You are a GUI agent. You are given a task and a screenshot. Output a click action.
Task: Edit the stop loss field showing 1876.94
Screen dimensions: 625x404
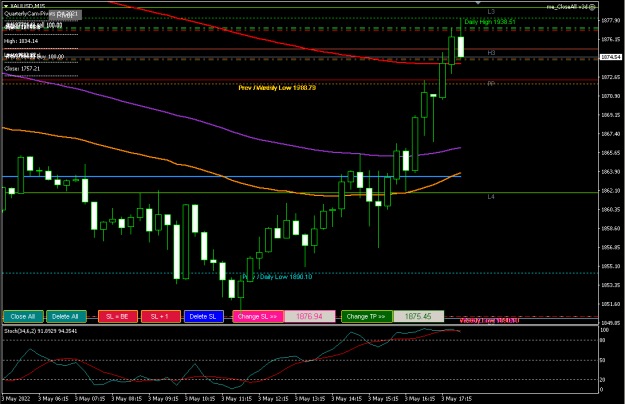click(310, 317)
